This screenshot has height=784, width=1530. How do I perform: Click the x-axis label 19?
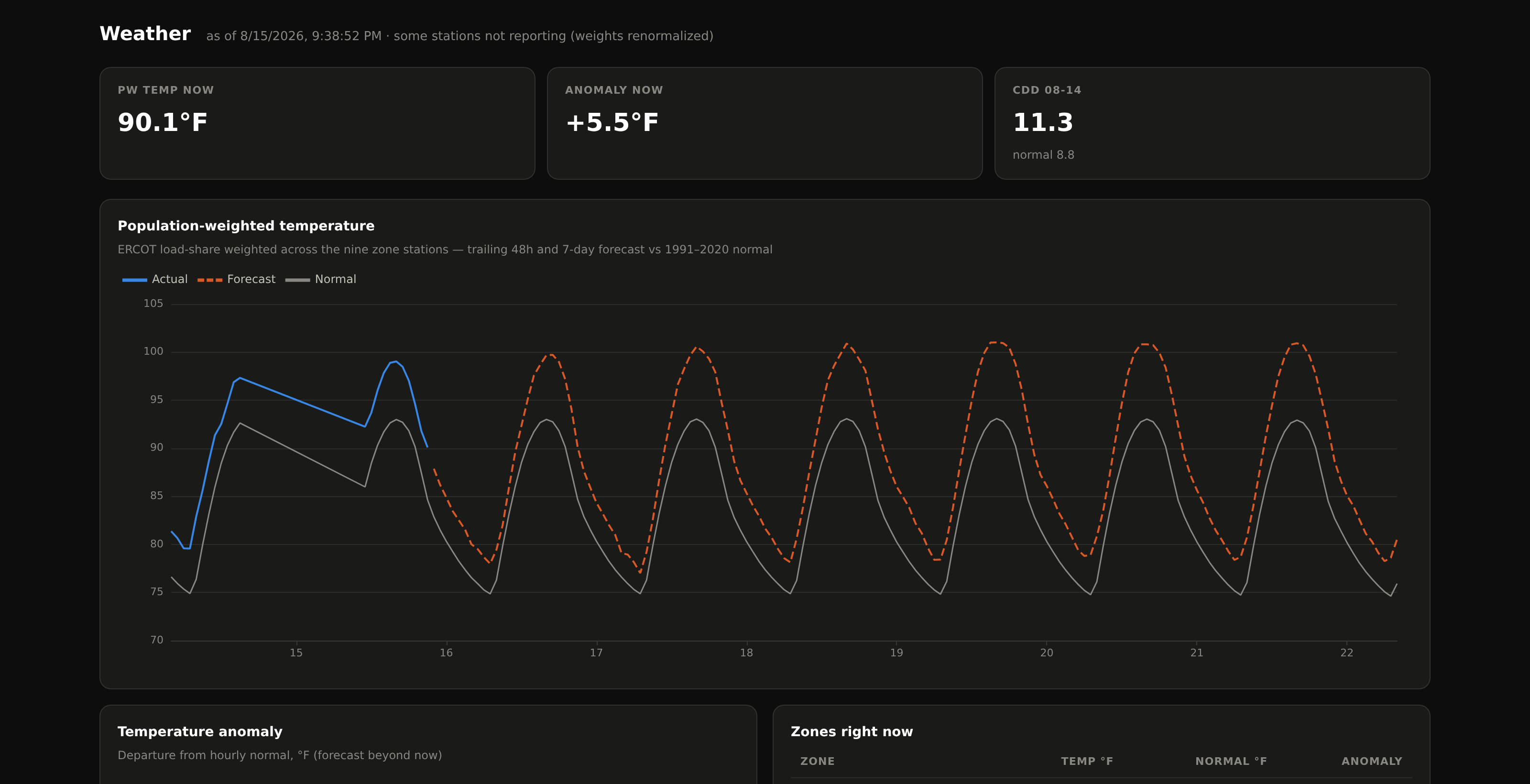click(x=896, y=653)
